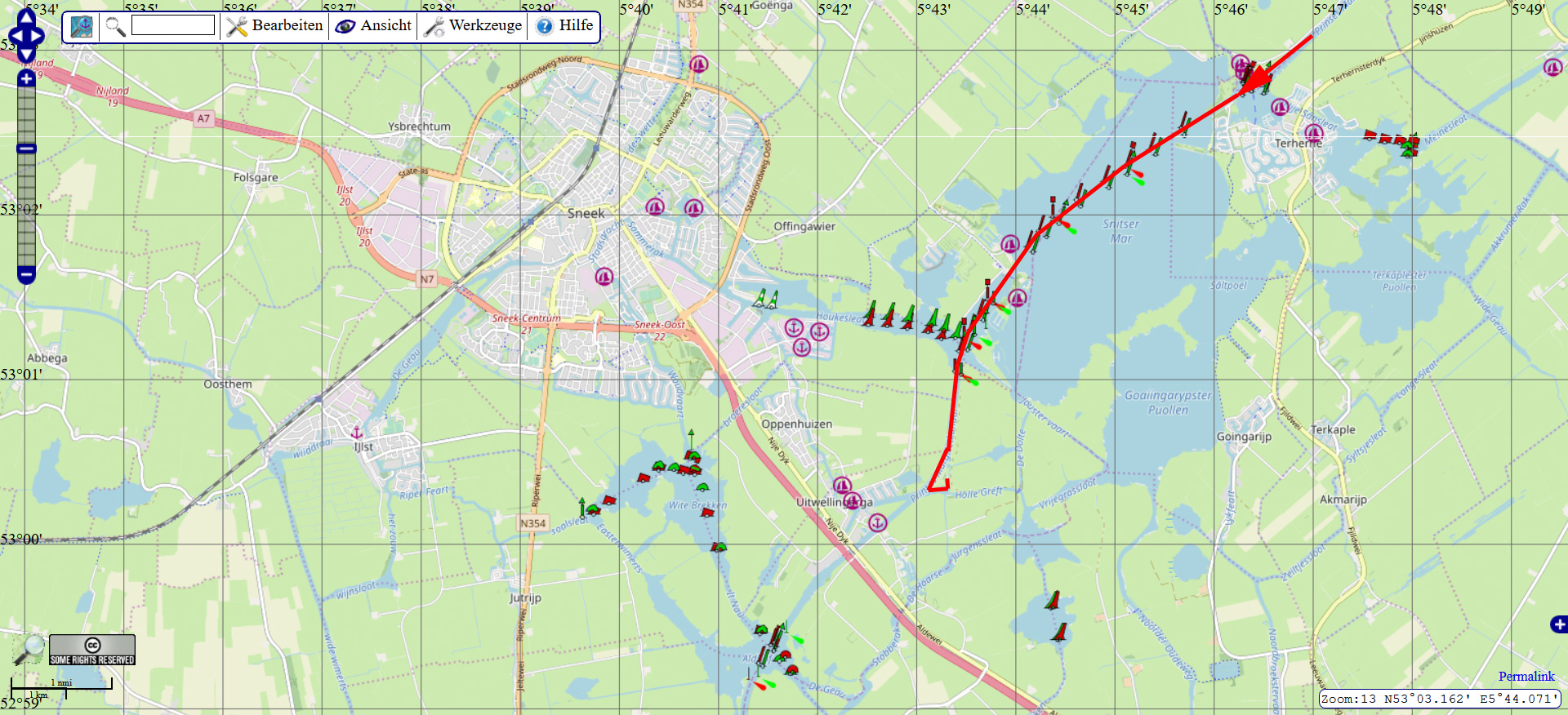Click the zoom bar slider handle
This screenshot has width=1568, height=715.
(26, 149)
